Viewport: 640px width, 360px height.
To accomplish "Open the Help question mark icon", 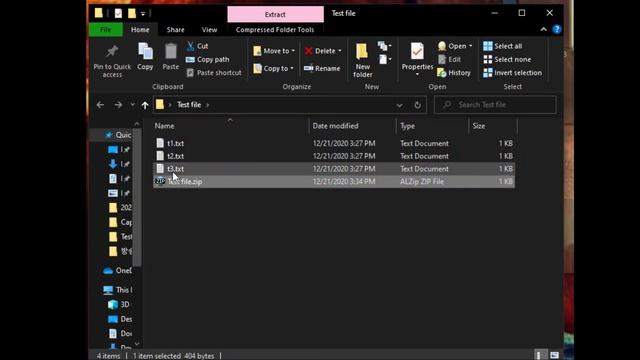I will 557,29.
